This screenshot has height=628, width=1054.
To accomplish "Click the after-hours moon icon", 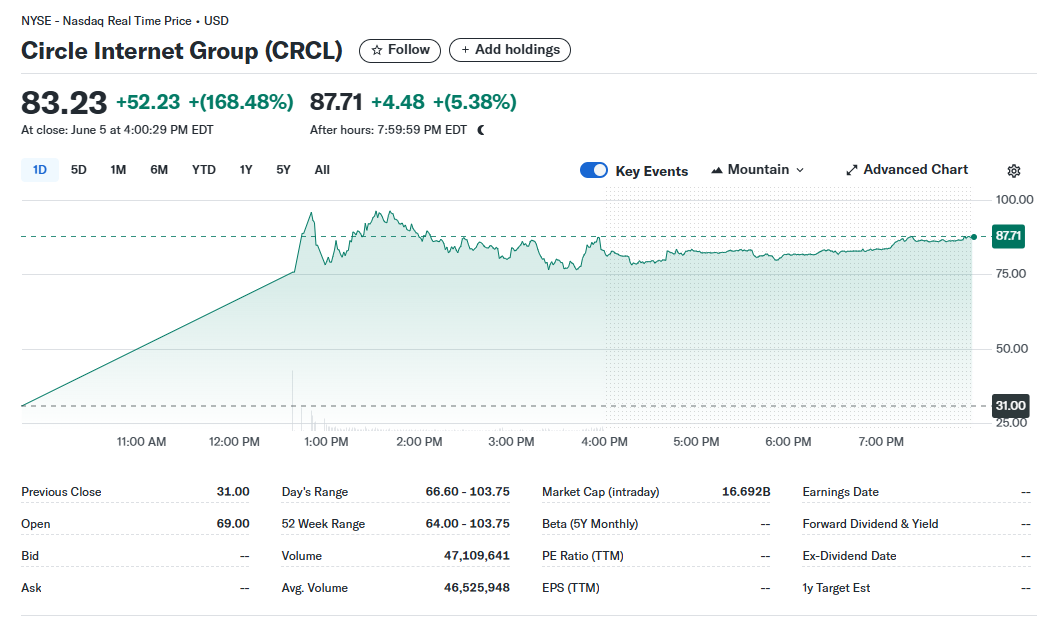I will pos(481,130).
